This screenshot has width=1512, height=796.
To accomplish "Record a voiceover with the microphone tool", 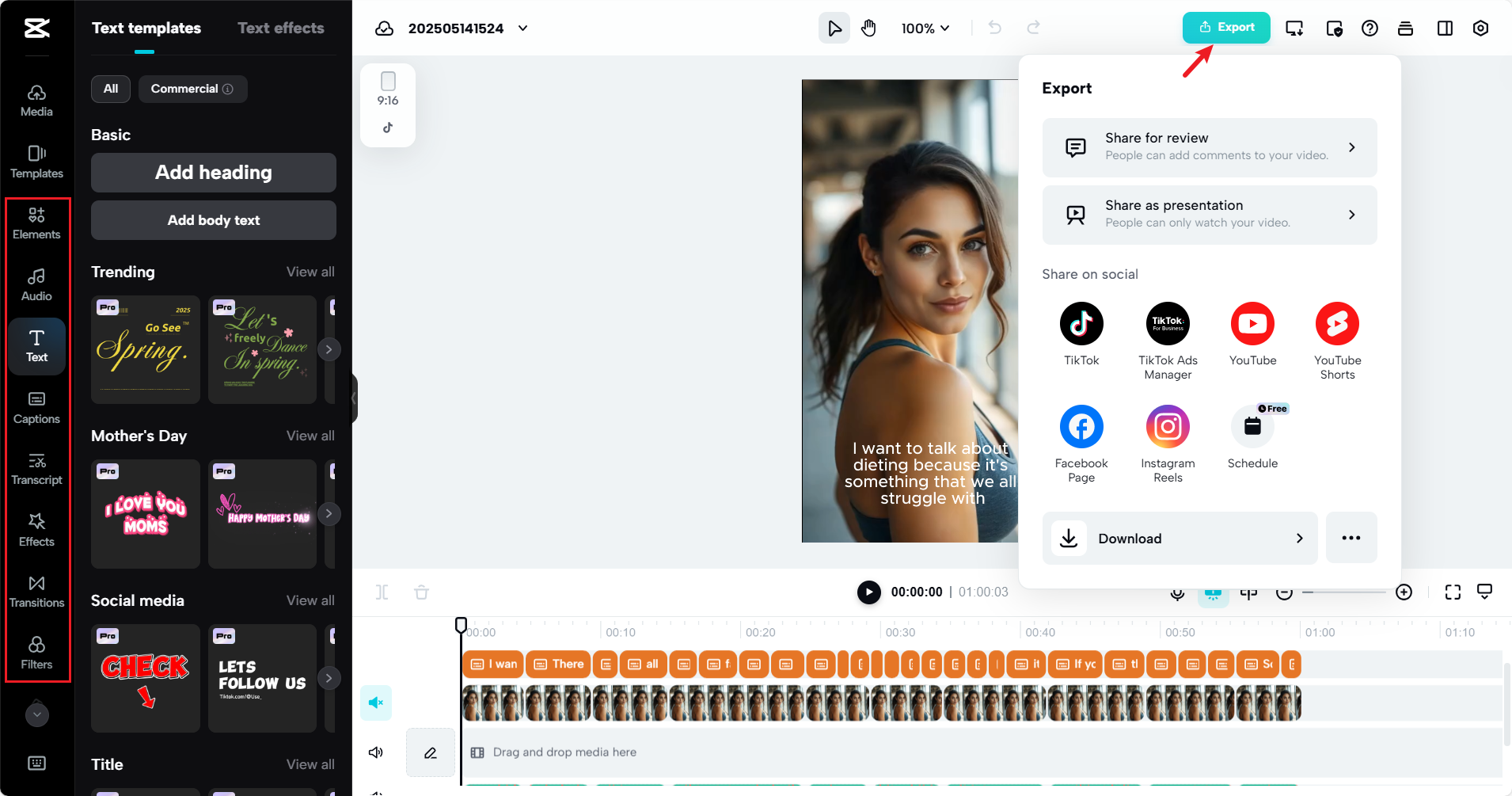I will point(1176,592).
